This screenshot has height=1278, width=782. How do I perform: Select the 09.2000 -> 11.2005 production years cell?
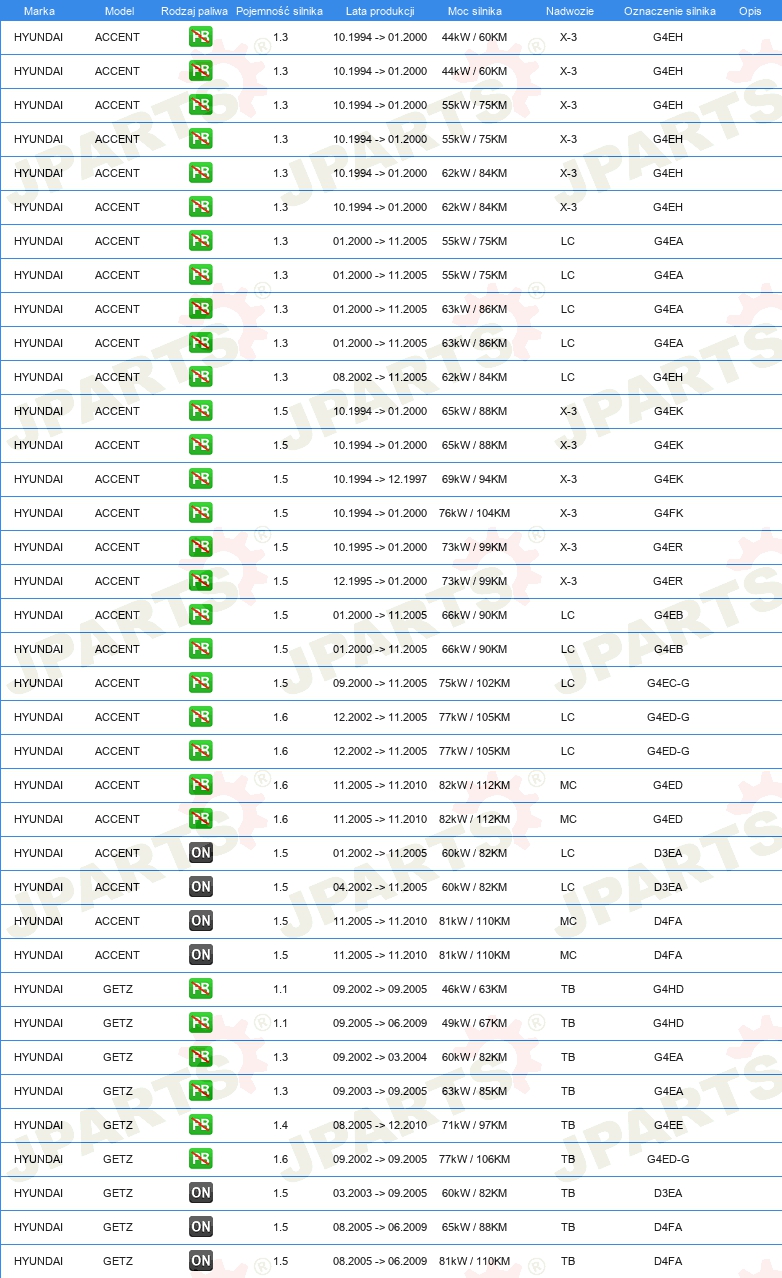tap(380, 683)
